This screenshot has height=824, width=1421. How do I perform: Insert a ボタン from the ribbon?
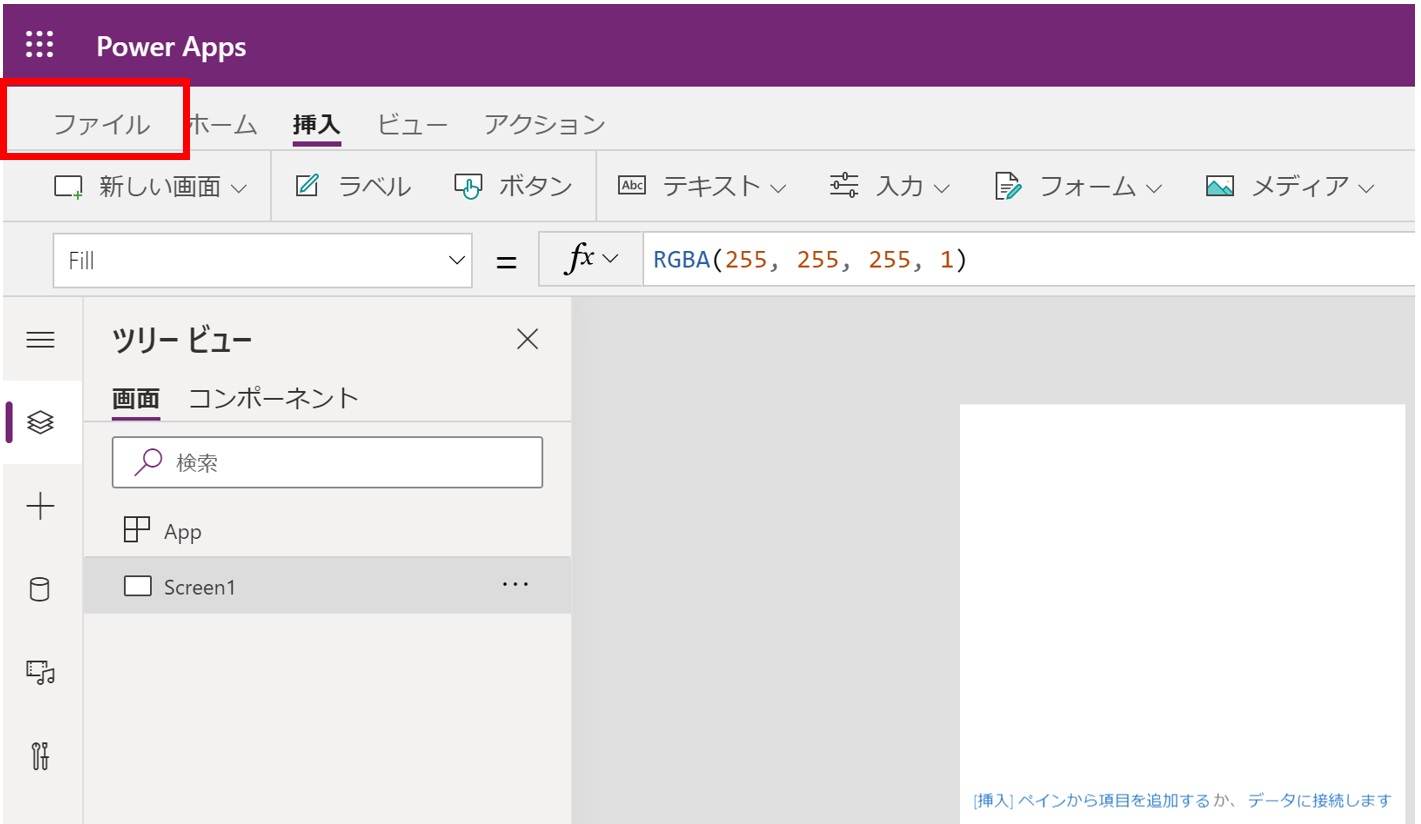pyautogui.click(x=513, y=187)
